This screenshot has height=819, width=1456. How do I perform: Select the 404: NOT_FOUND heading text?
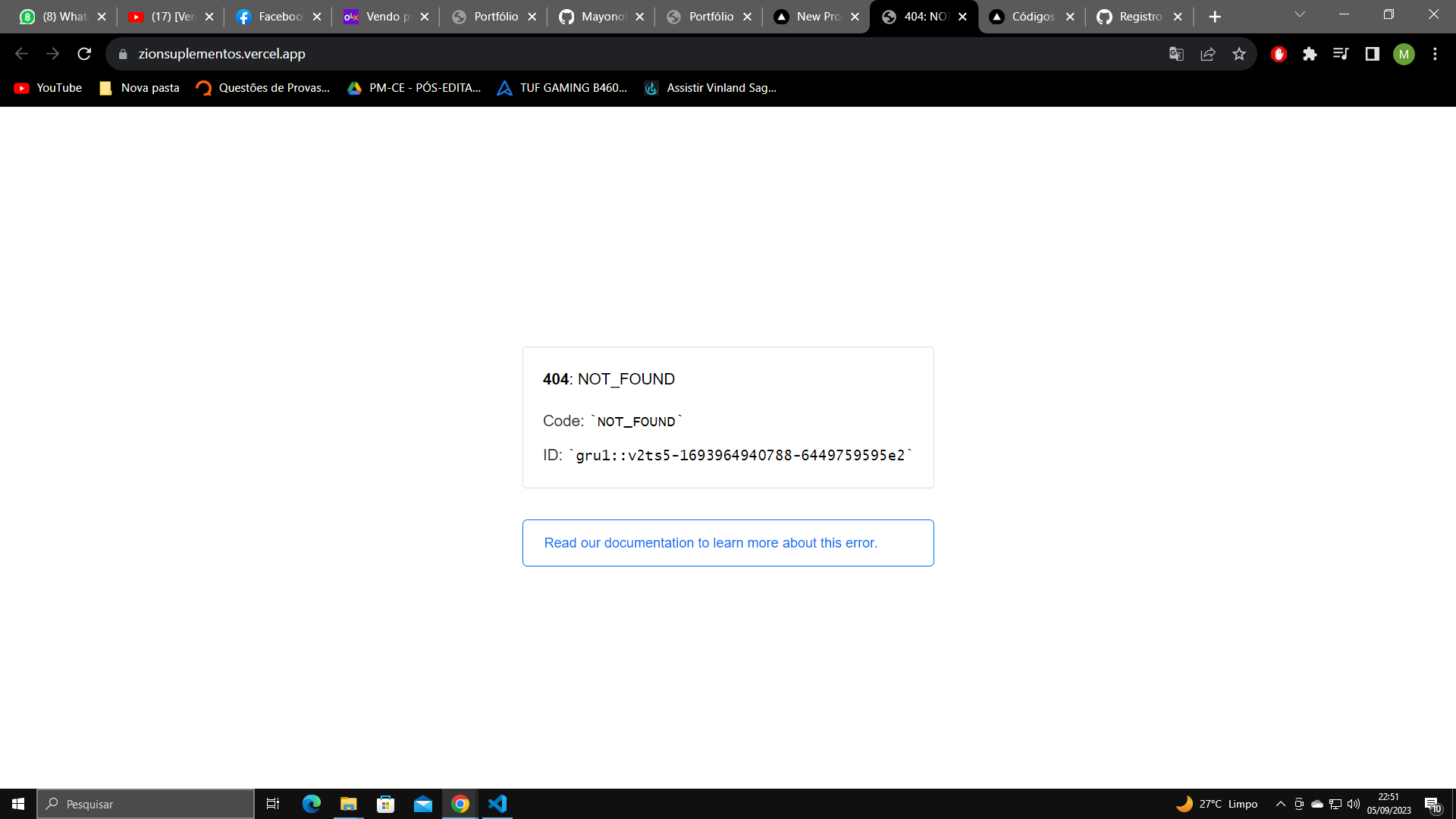click(x=609, y=379)
